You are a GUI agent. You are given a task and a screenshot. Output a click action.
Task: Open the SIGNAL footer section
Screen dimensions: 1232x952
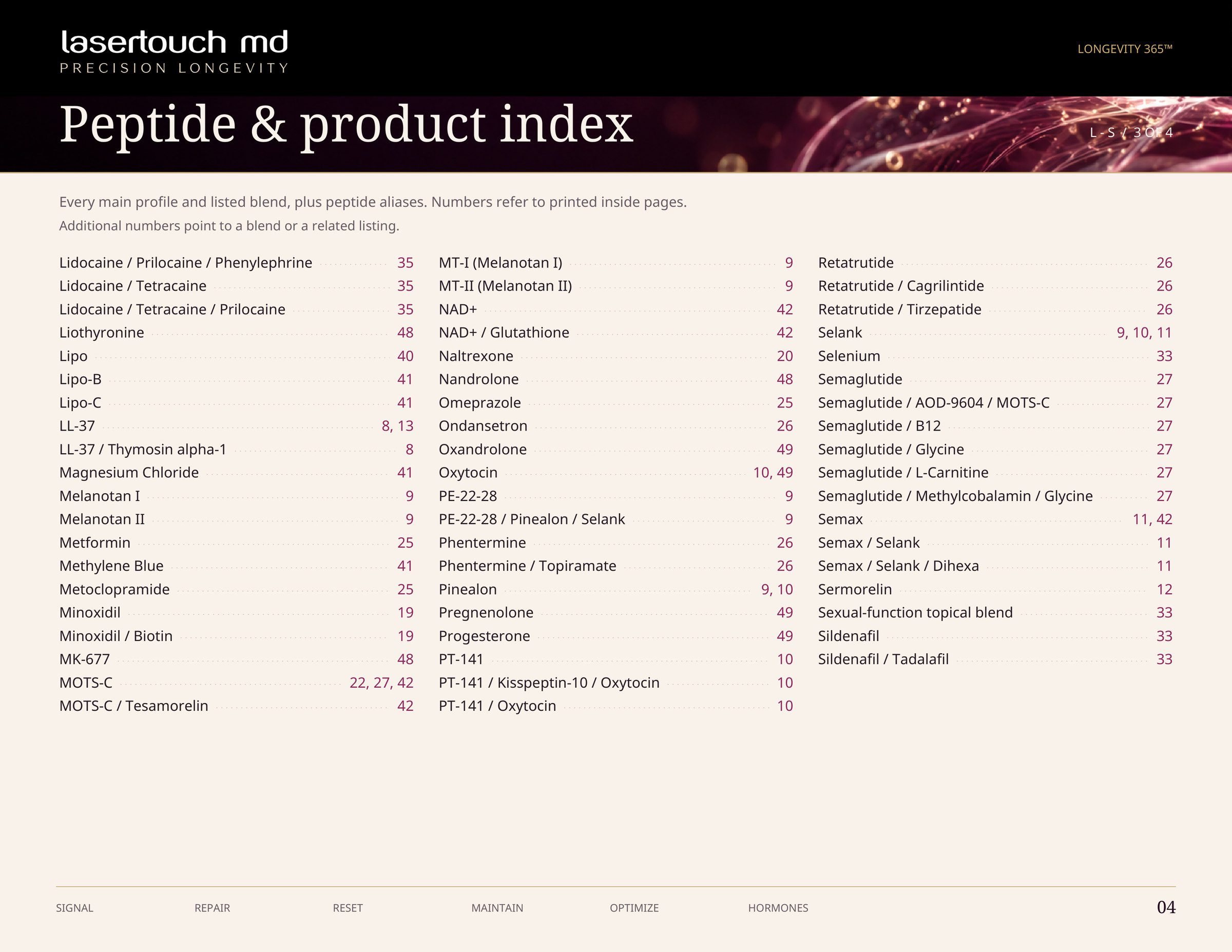click(x=74, y=908)
